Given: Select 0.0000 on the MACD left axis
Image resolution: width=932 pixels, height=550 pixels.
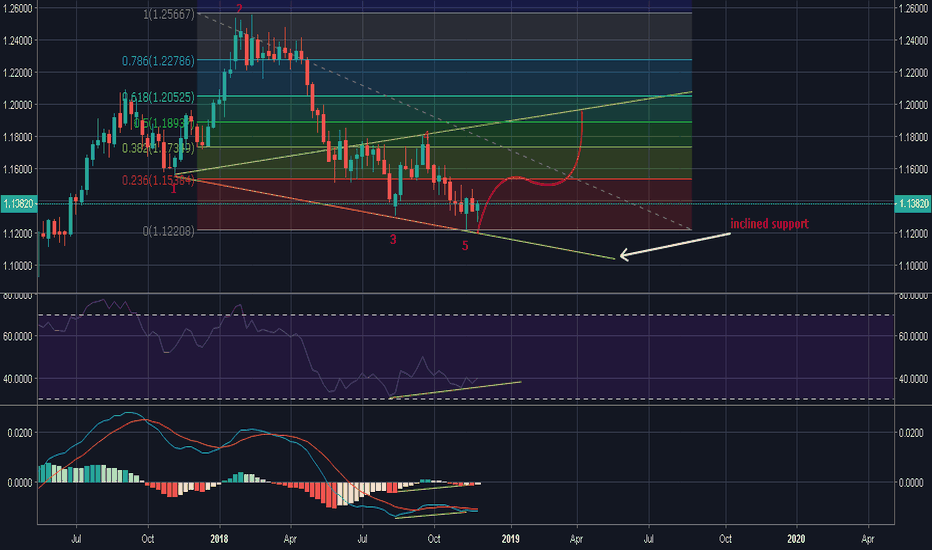Looking at the screenshot, I should pyautogui.click(x=19, y=483).
